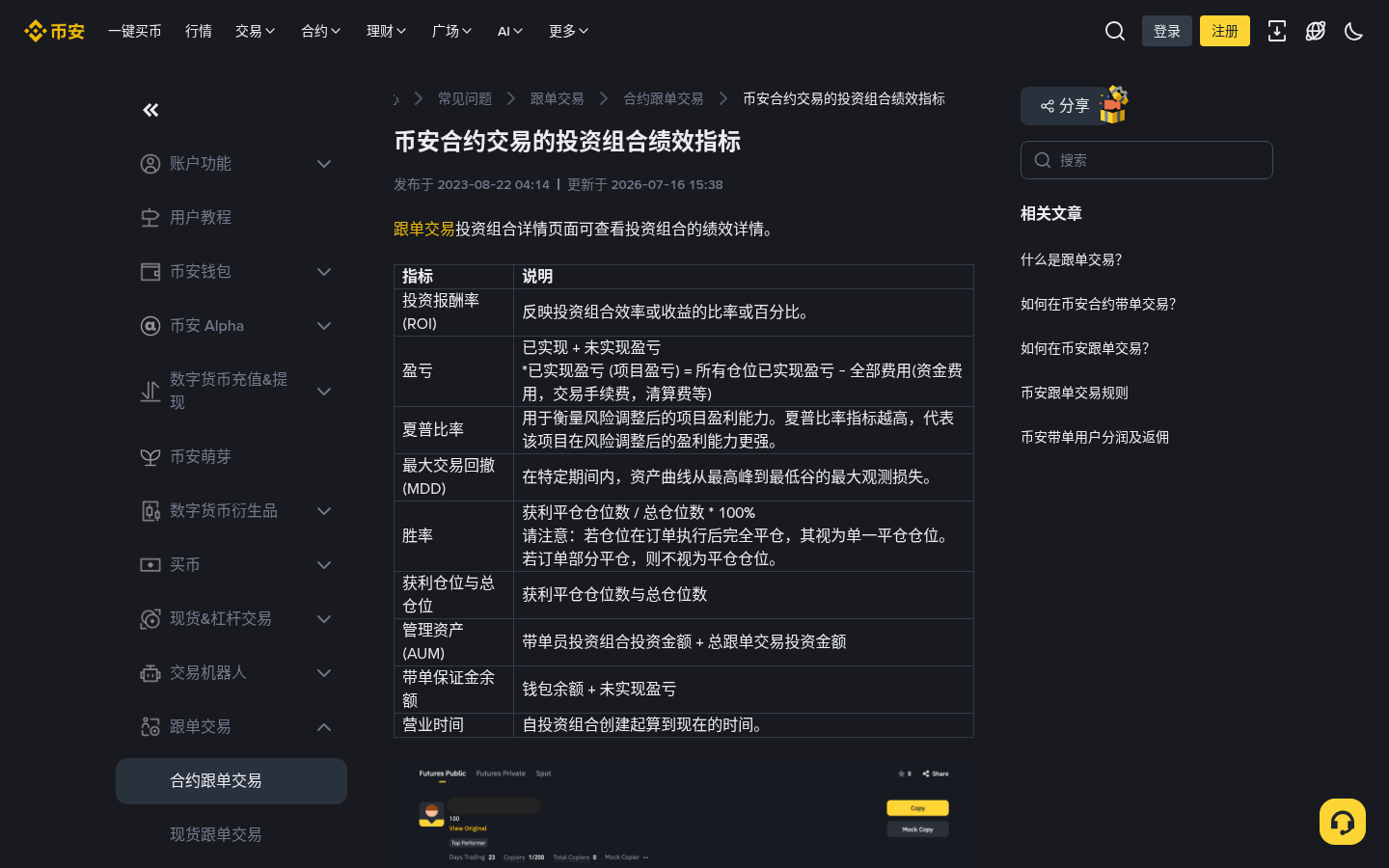Click the 币安钱包 wallet icon

(x=150, y=272)
